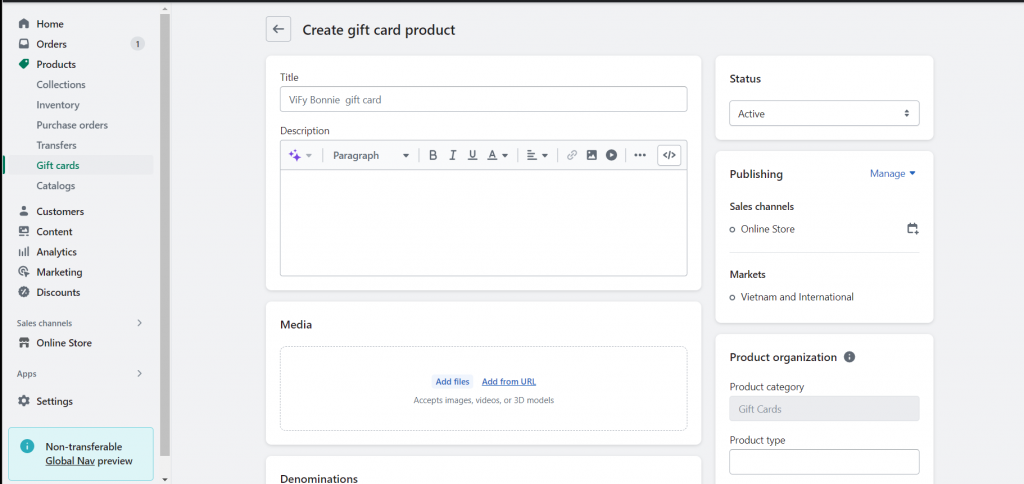The image size is (1024, 484).
Task: Insert image in description editor
Action: [592, 155]
